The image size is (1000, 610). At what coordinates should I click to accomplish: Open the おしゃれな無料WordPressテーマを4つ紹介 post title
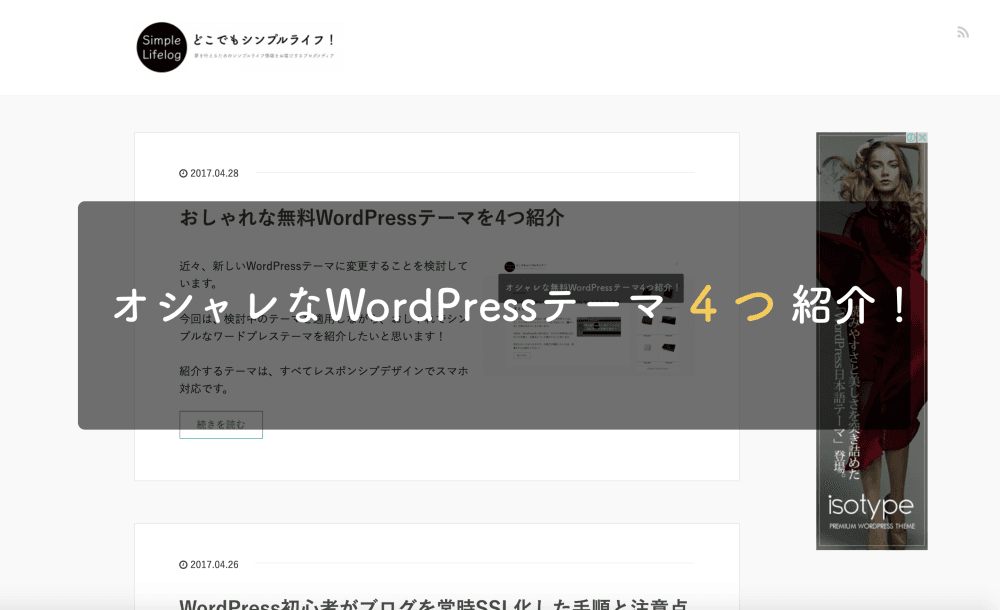pyautogui.click(x=372, y=217)
